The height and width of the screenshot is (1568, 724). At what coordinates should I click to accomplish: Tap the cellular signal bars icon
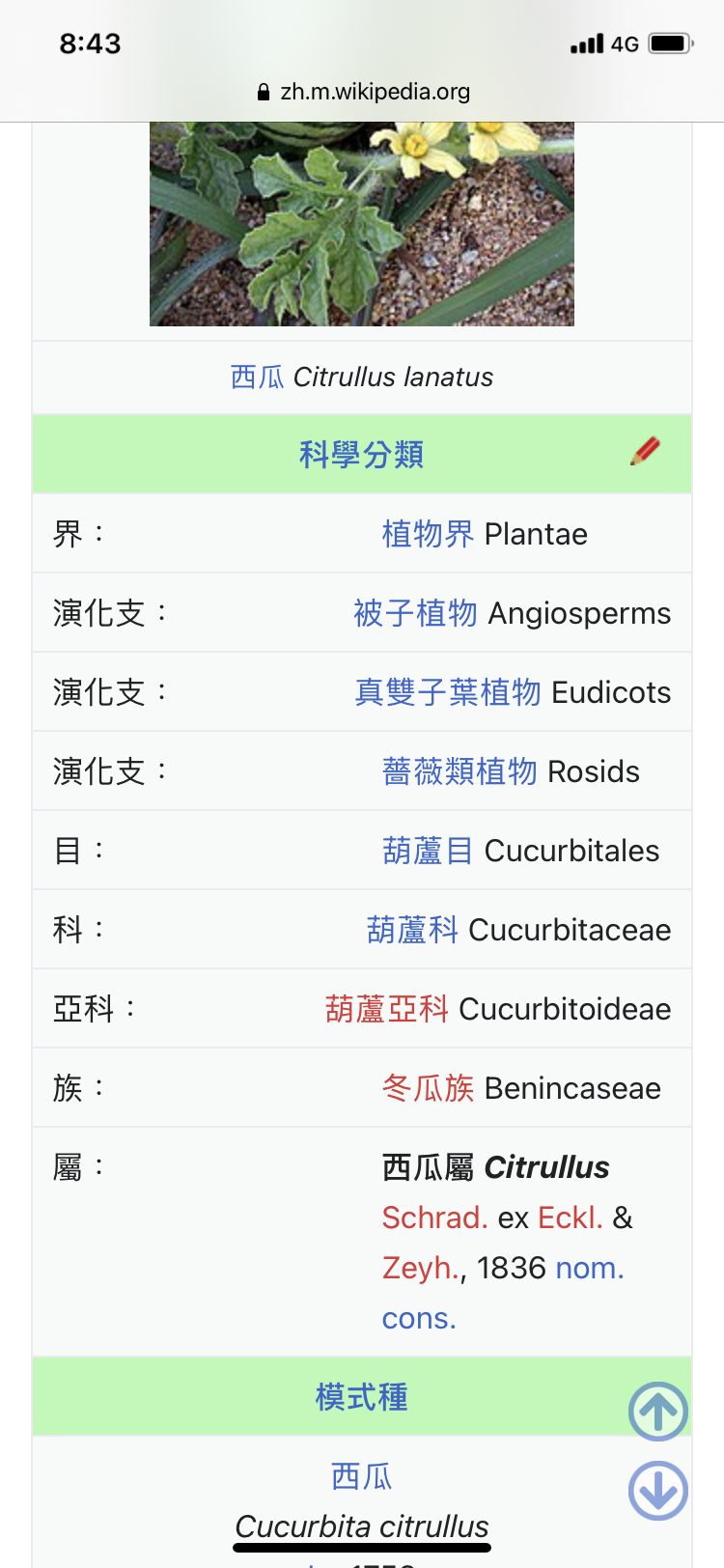pos(587,43)
